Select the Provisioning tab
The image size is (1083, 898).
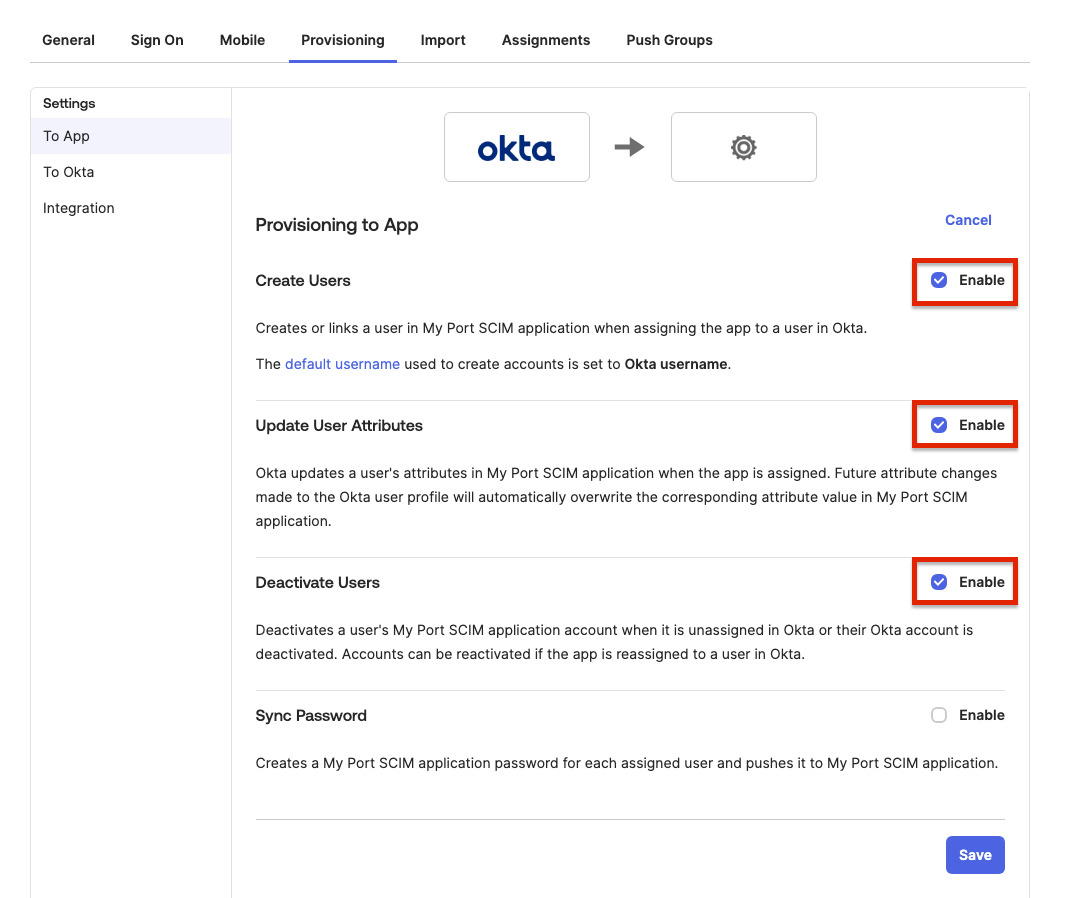click(x=343, y=40)
